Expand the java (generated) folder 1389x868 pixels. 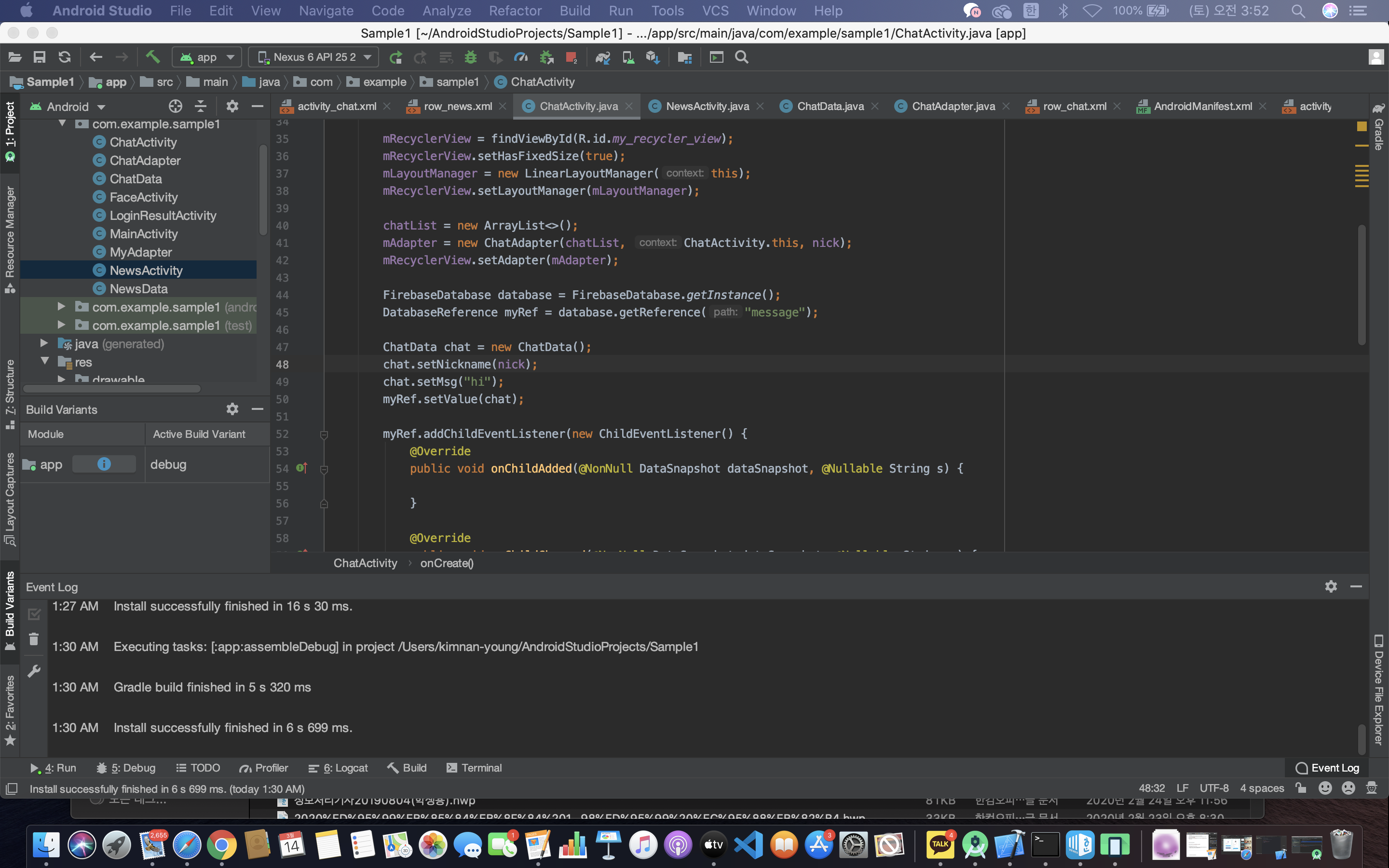(44, 343)
